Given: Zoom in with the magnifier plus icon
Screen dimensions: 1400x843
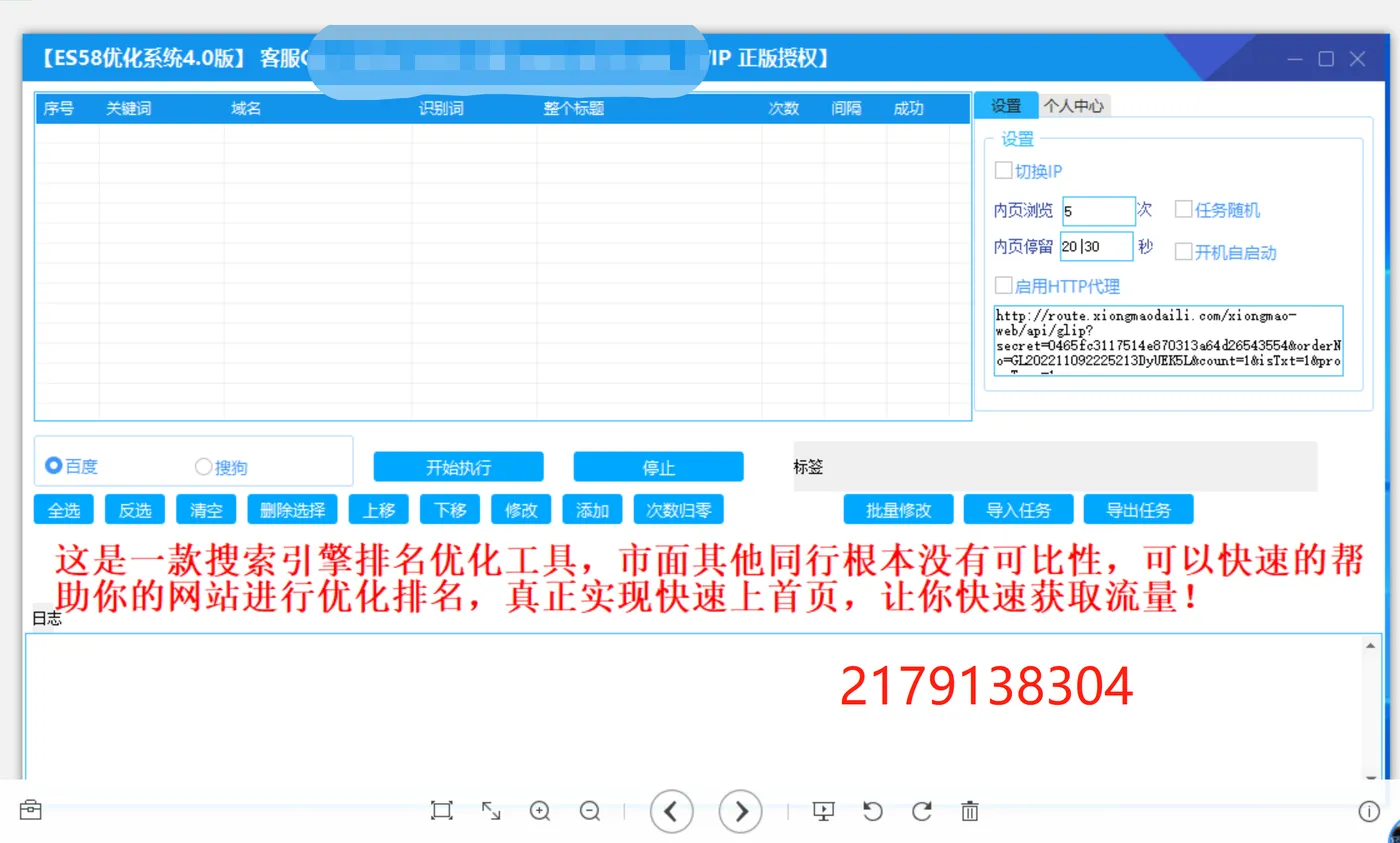Looking at the screenshot, I should (540, 810).
